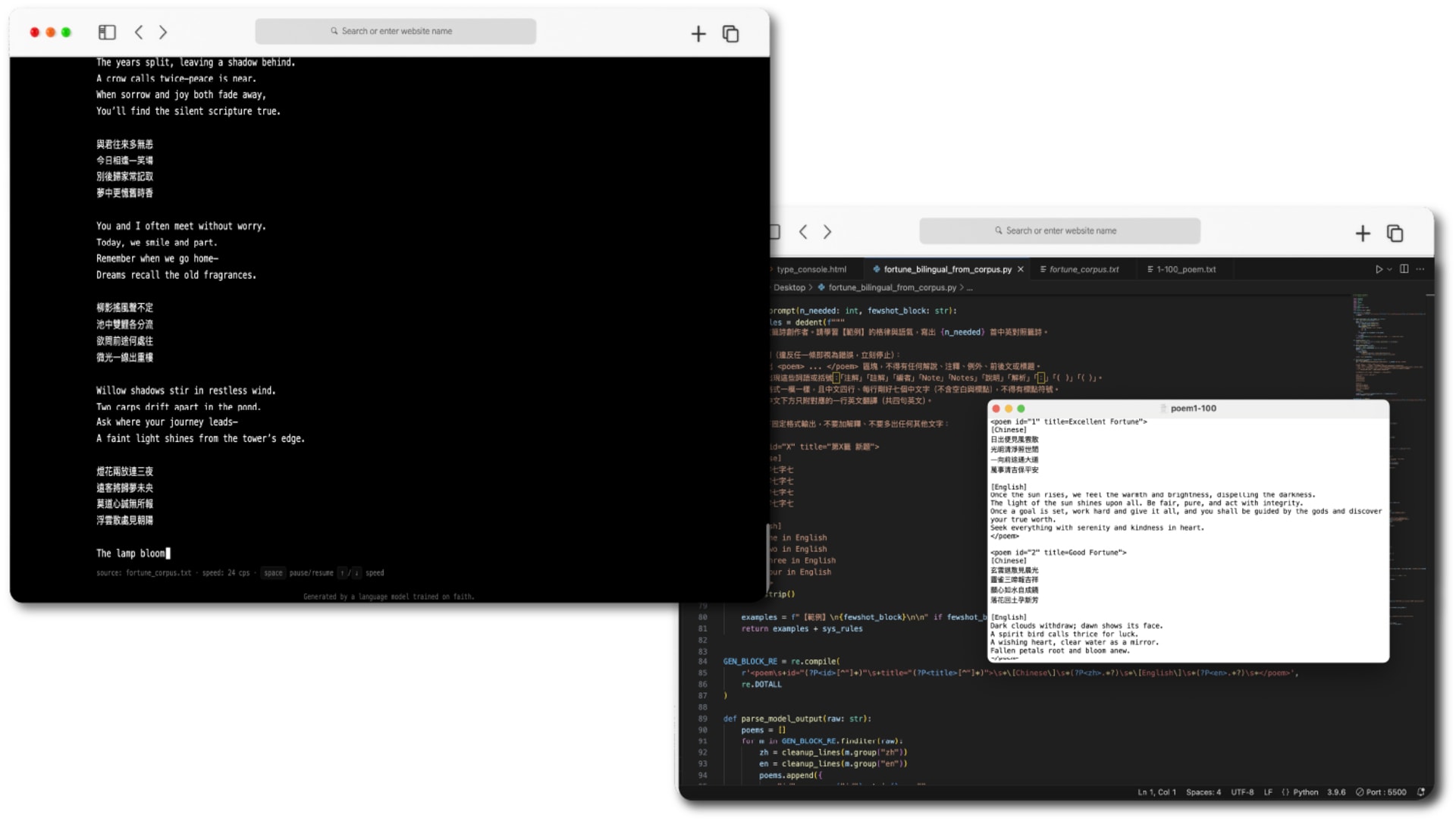Click the poem1-100 window title
1456x821 pixels.
click(1193, 408)
